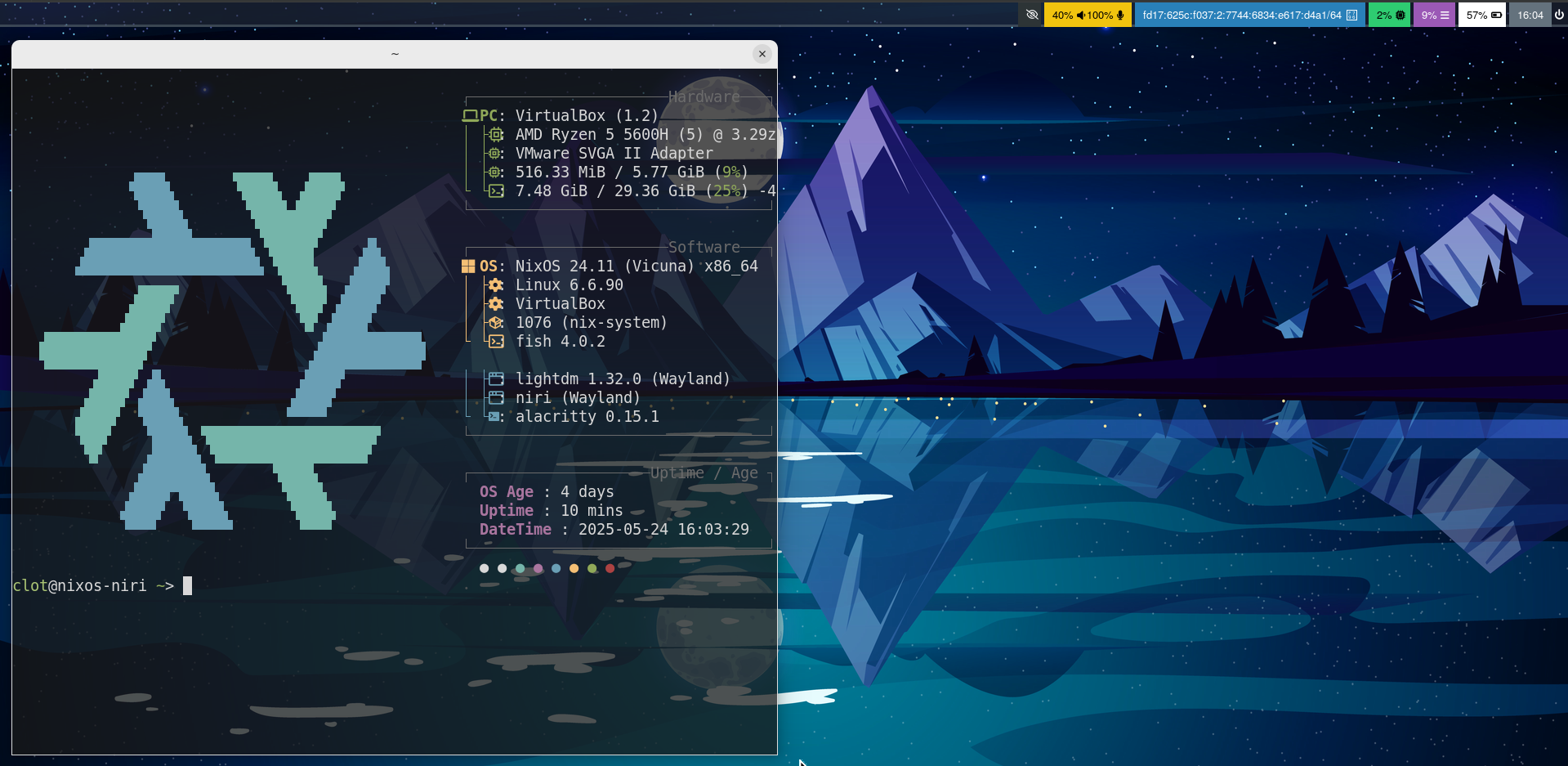Click the yellow color dot in the palette
This screenshot has height=766, width=1568.
[574, 568]
